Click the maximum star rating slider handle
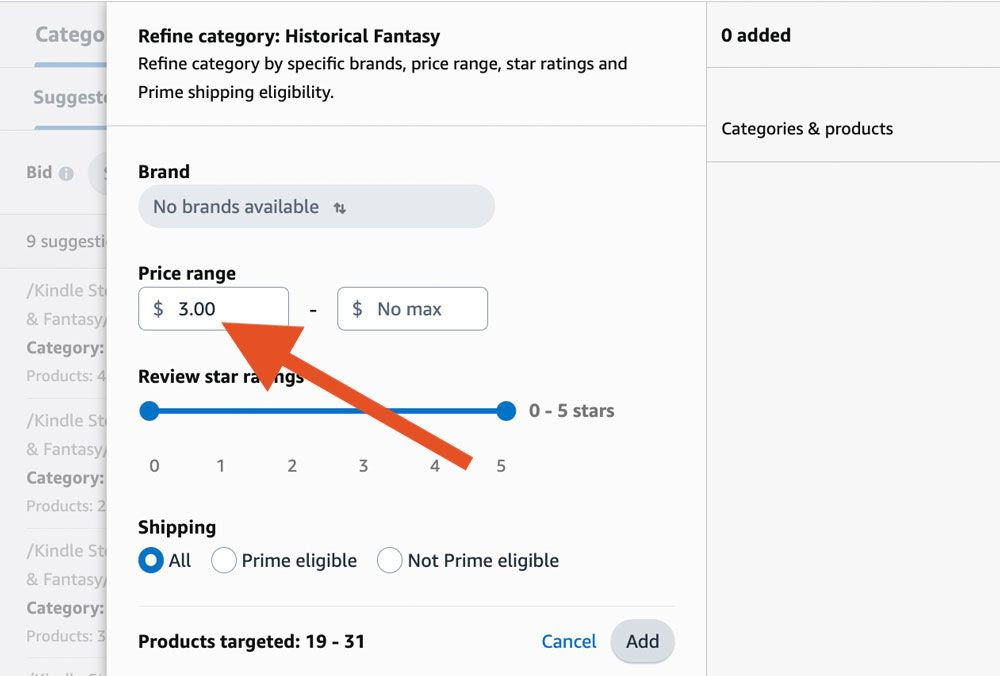Image resolution: width=1000 pixels, height=676 pixels. [x=506, y=410]
